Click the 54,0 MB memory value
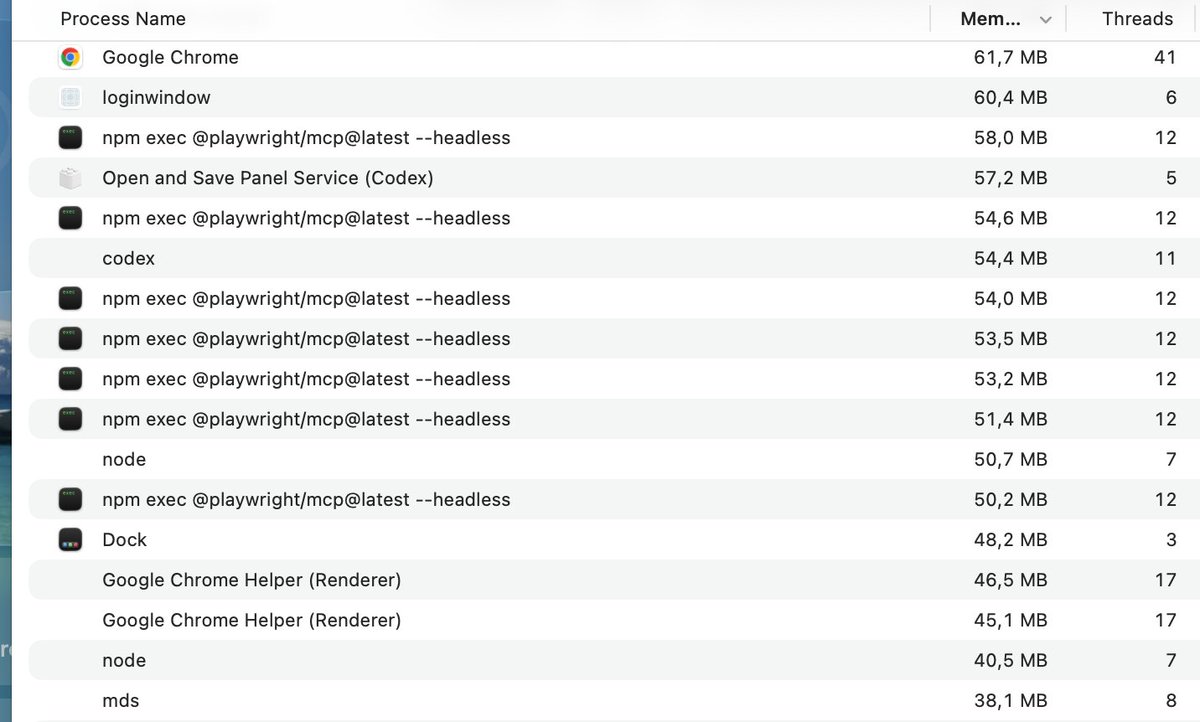This screenshot has width=1200, height=722. coord(1011,298)
